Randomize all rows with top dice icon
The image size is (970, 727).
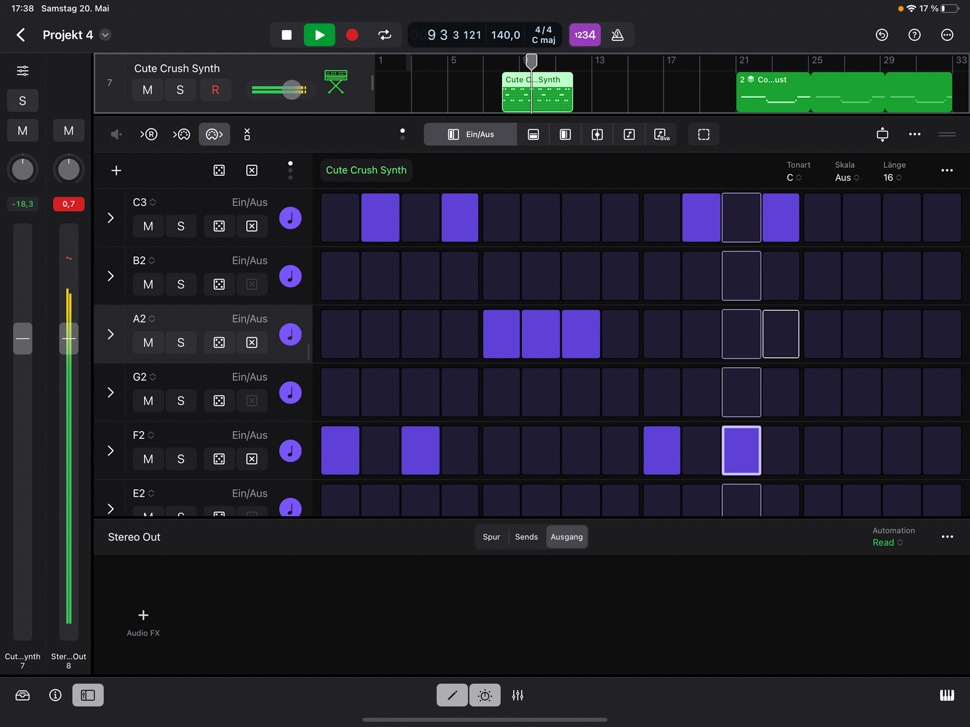pos(219,170)
